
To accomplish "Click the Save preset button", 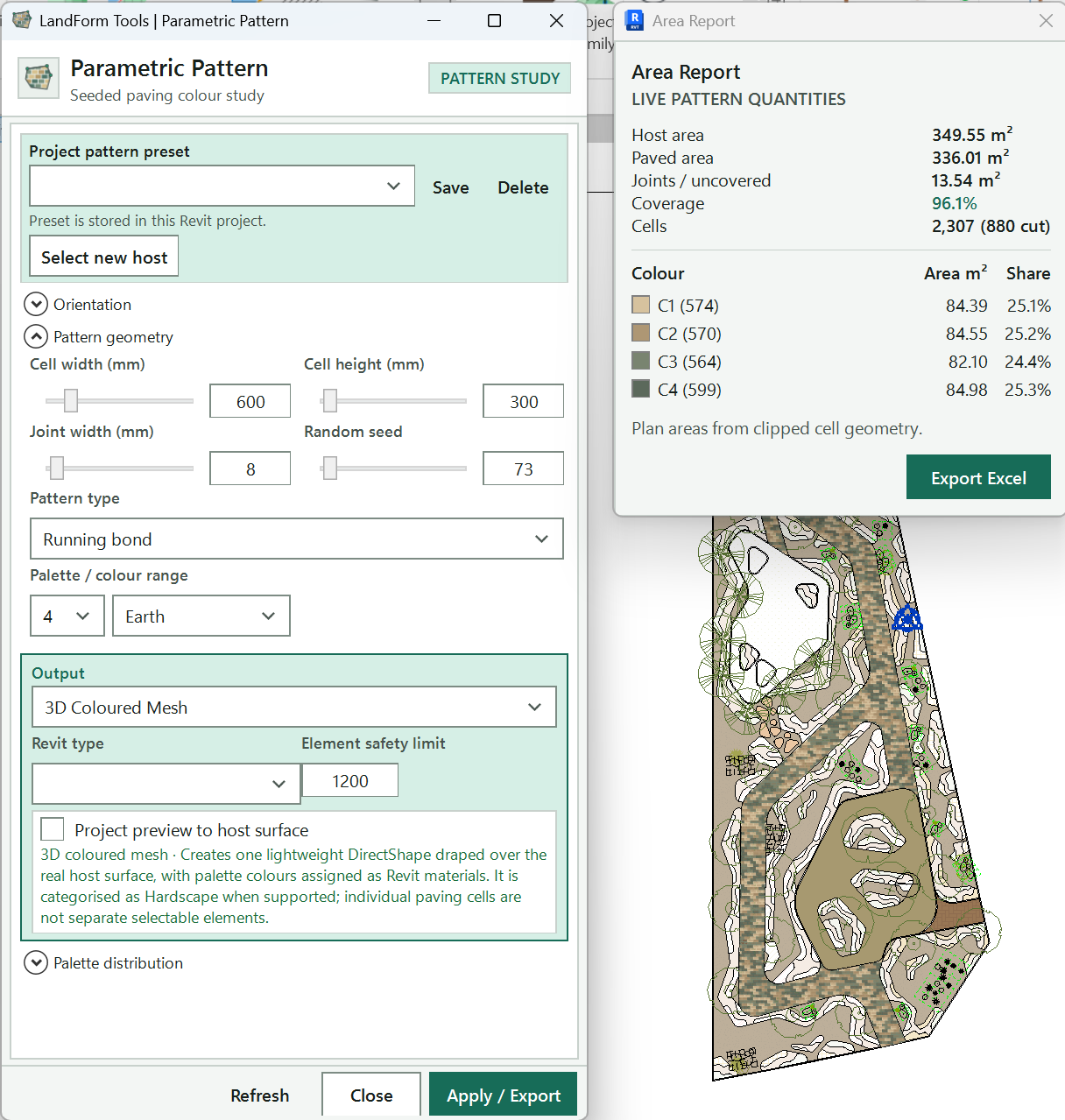I will tap(450, 187).
